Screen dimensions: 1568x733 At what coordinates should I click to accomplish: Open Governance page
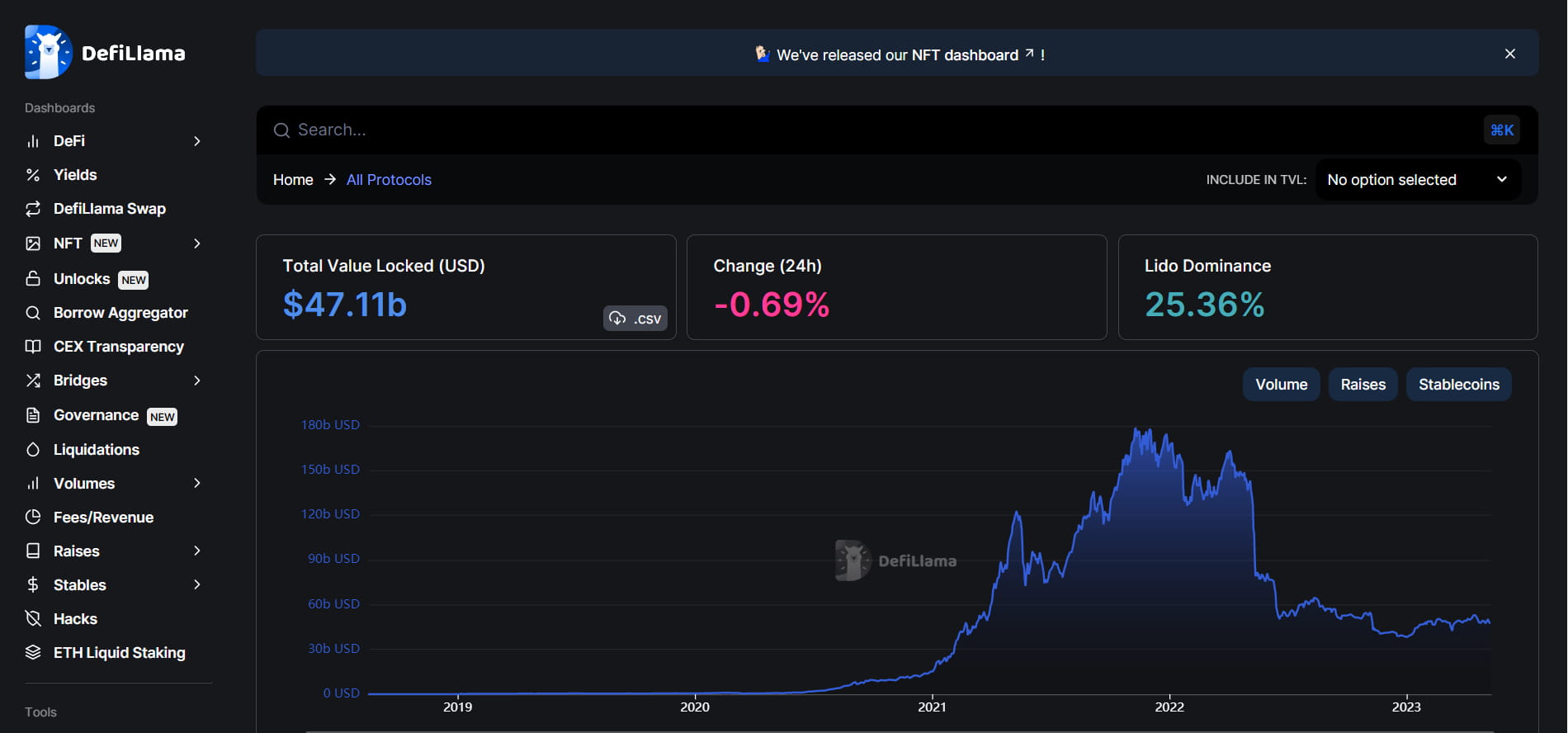[x=96, y=415]
